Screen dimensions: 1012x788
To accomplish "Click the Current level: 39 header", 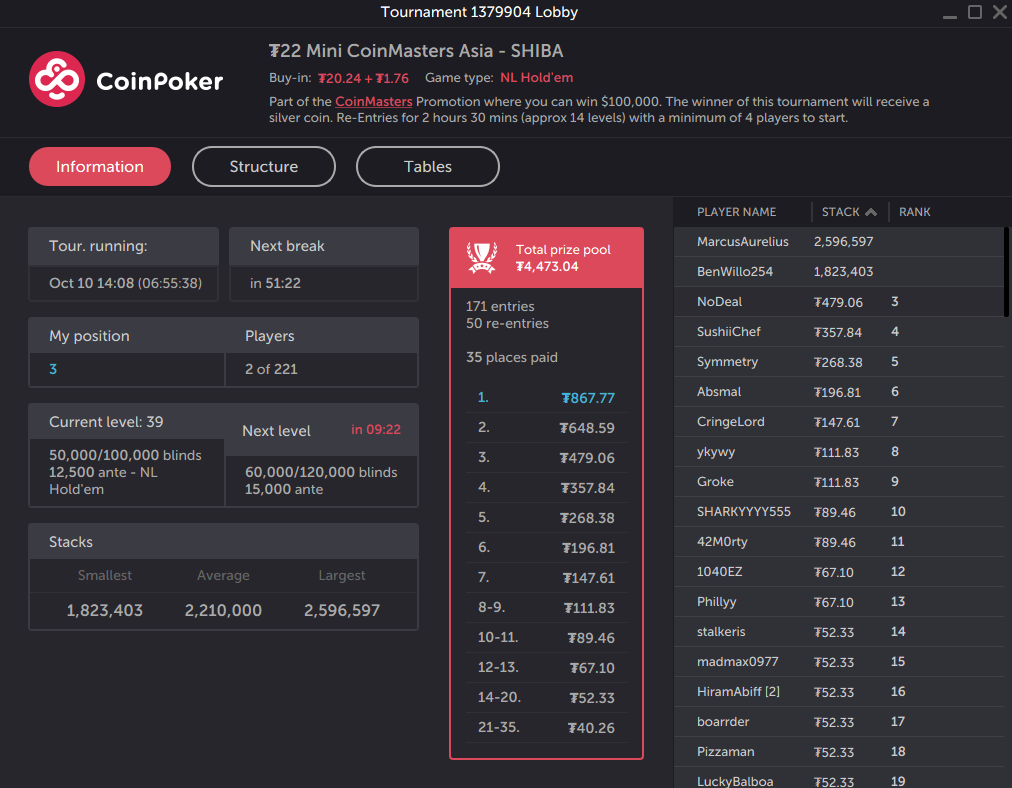I will 106,422.
